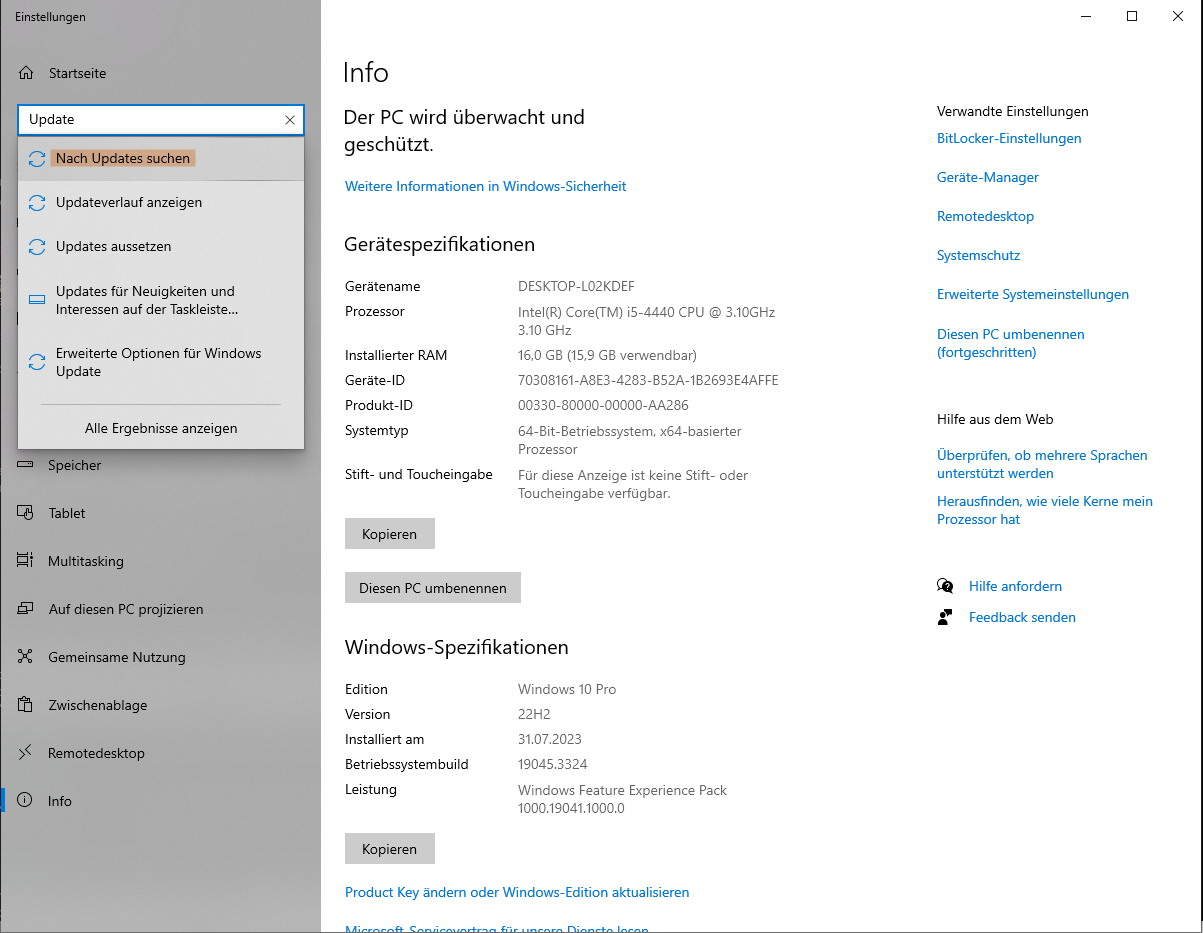The width and height of the screenshot is (1203, 933).
Task: Click the build number 19045.3324
Action: coord(552,764)
